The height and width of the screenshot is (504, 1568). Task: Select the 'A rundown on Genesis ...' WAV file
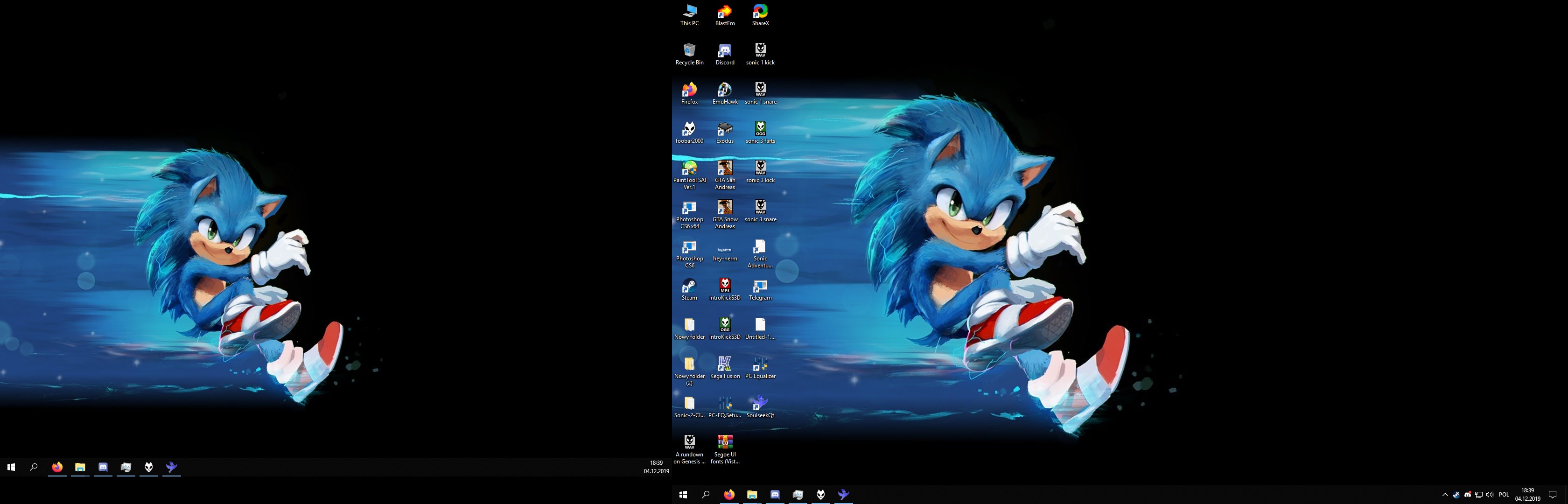(689, 450)
